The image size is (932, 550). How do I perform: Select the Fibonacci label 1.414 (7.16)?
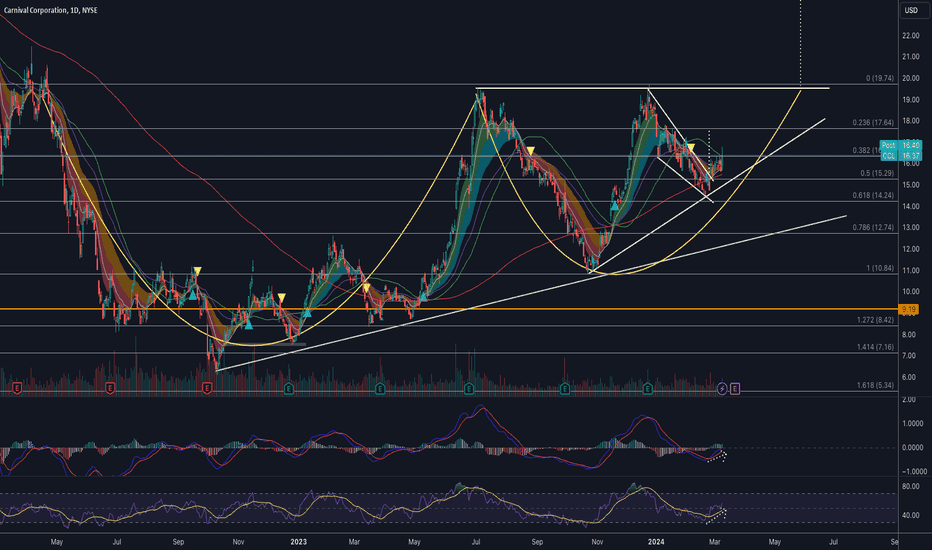point(875,347)
